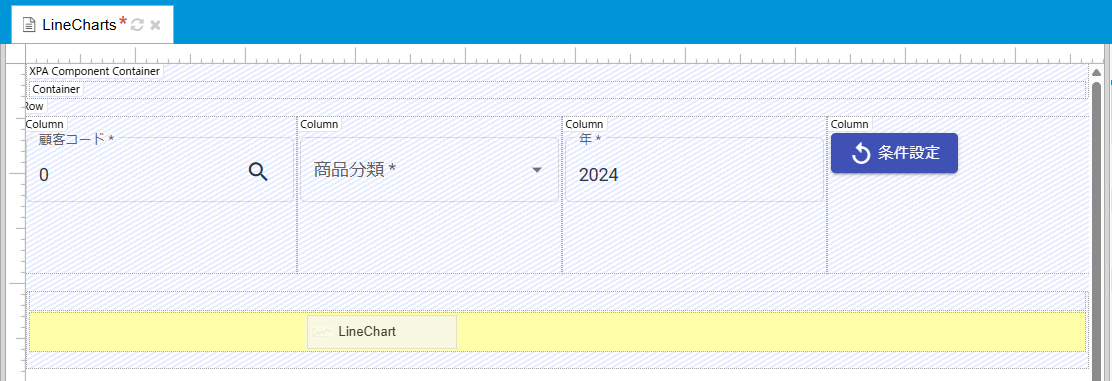Click the small chart icon beside LineChart
Image resolution: width=1112 pixels, height=381 pixels.
323,332
